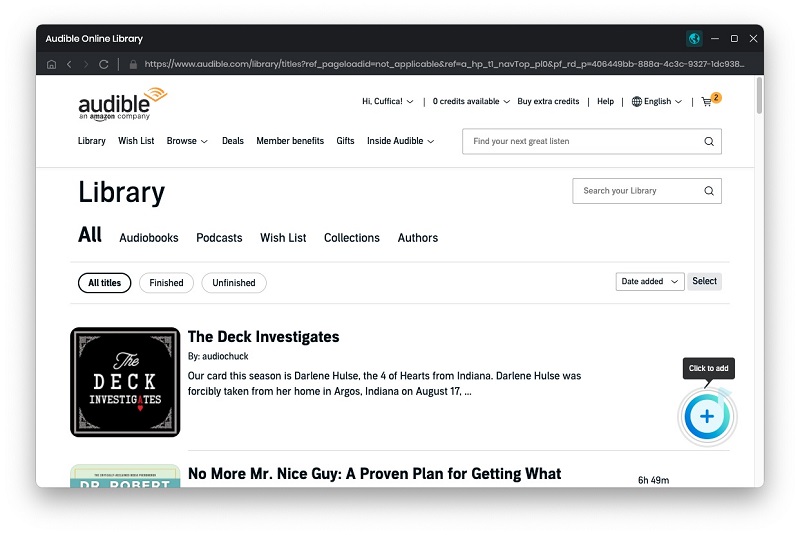Open the Buy extra credits link
The height and width of the screenshot is (535, 800).
point(548,101)
